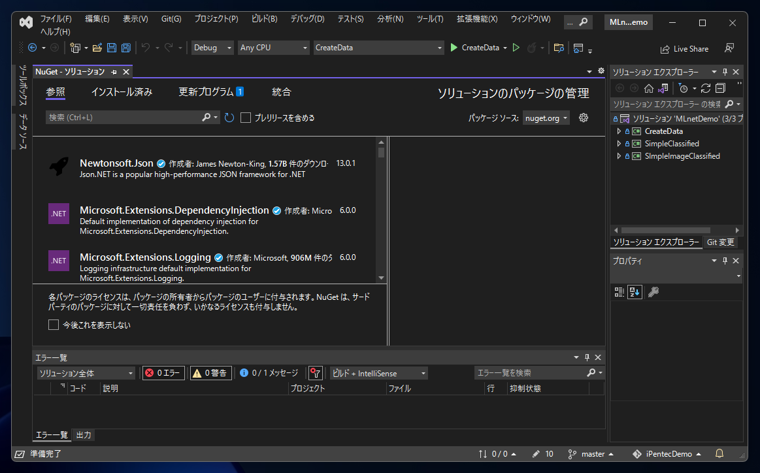Switch to the Git Changes tab

coord(720,242)
